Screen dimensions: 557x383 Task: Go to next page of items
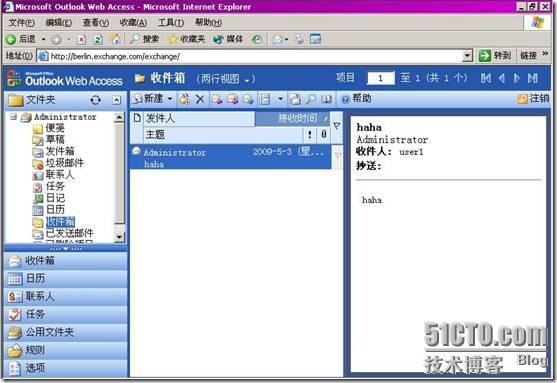[517, 78]
